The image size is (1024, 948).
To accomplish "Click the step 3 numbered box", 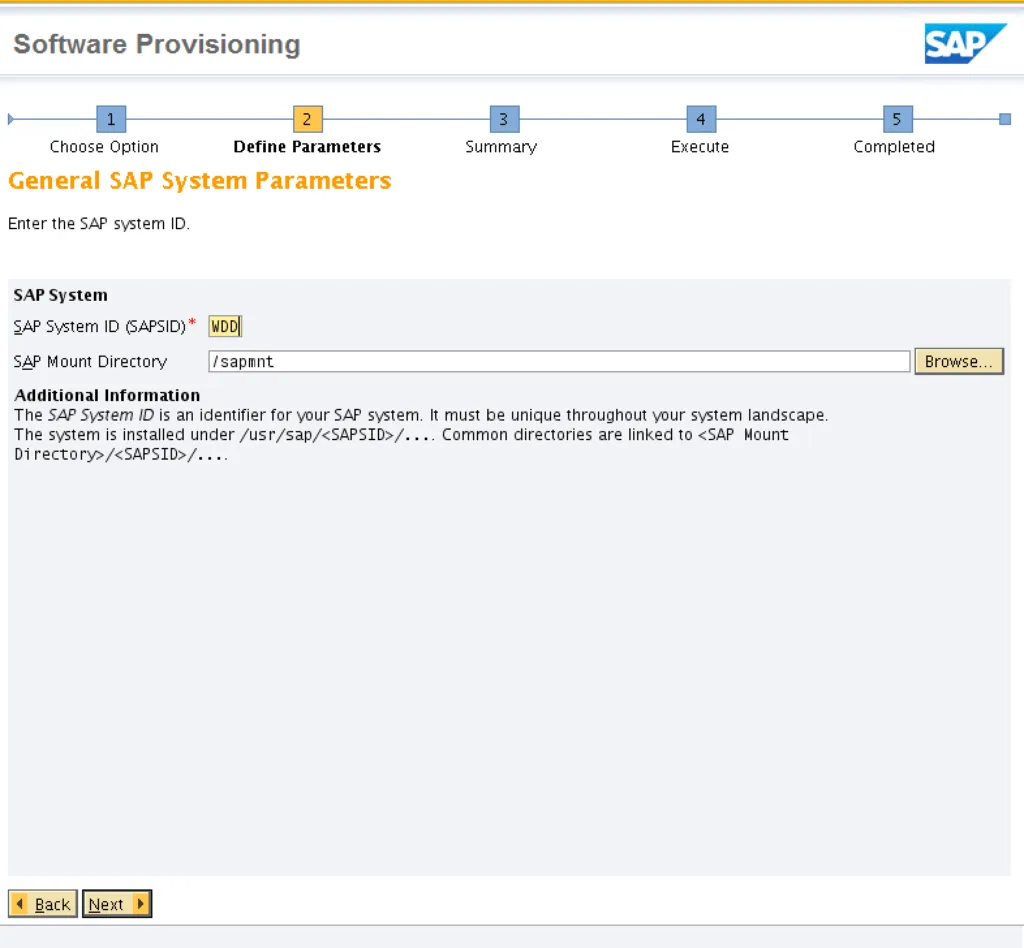I will (503, 119).
